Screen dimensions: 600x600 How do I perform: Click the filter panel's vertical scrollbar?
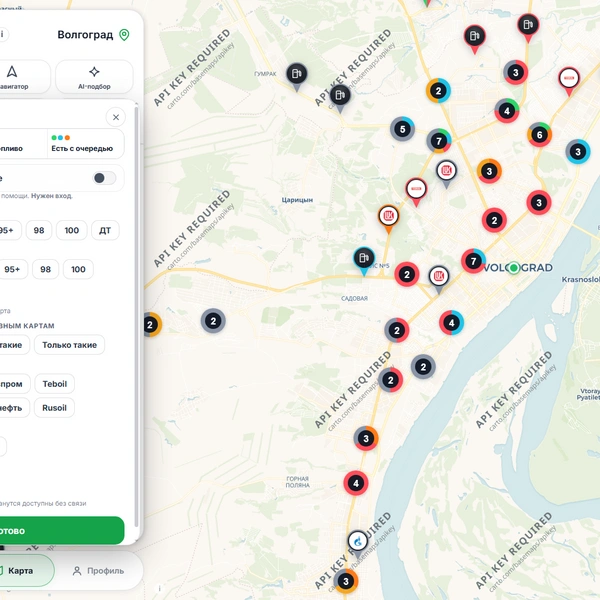click(136, 318)
